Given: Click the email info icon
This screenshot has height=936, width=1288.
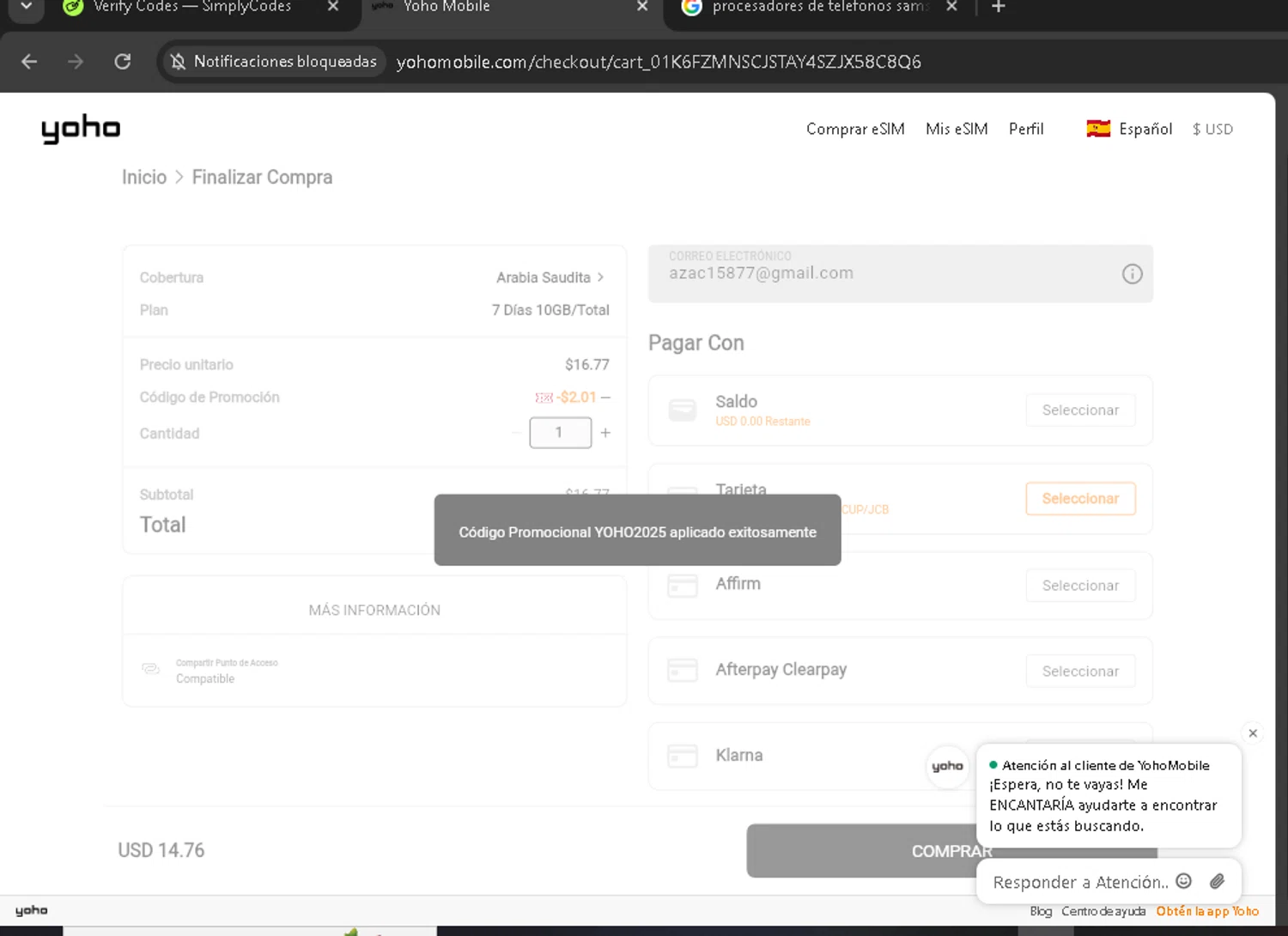Looking at the screenshot, I should (1132, 274).
